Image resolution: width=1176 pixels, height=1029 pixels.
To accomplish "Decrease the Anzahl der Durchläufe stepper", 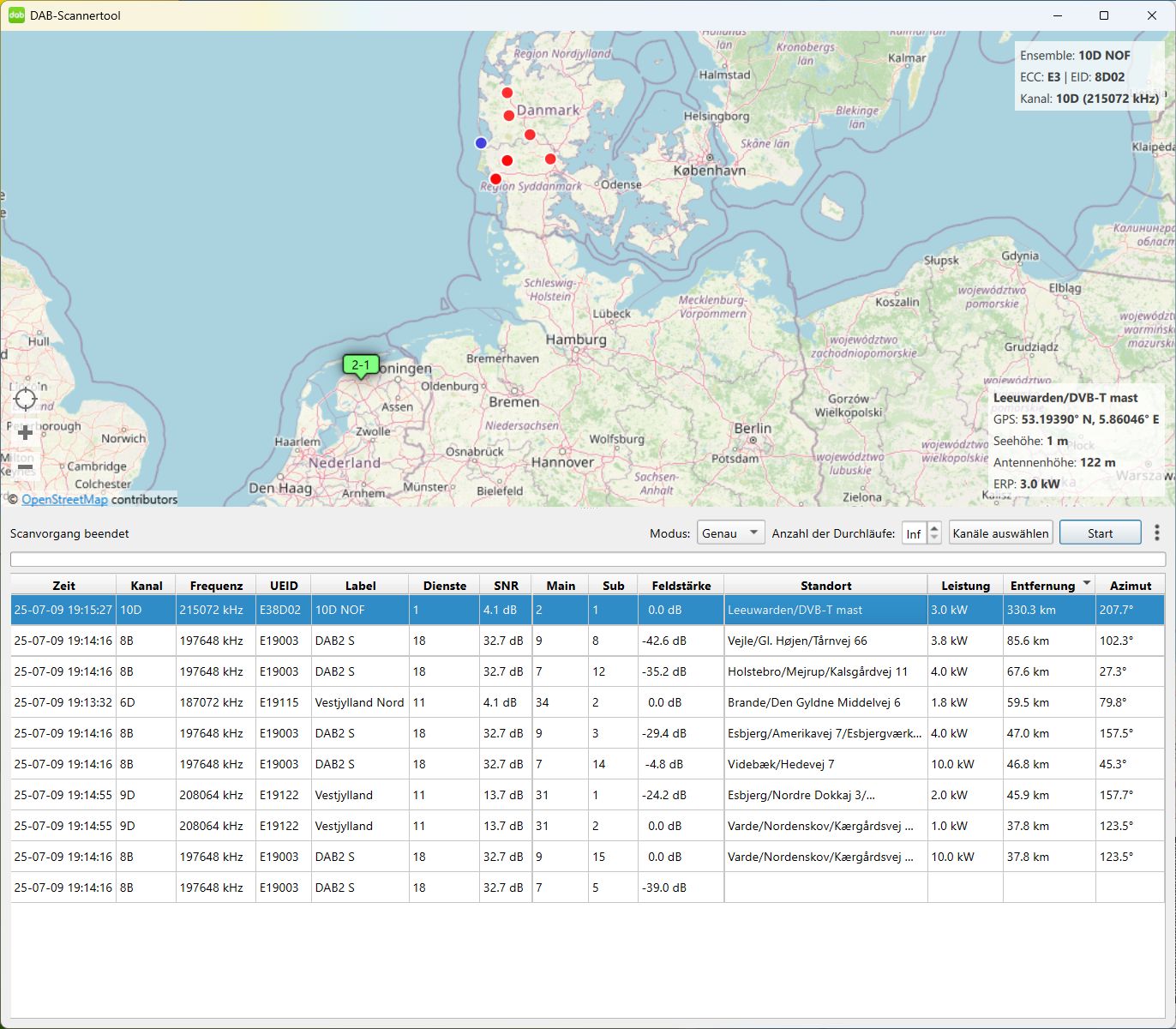I will (934, 538).
